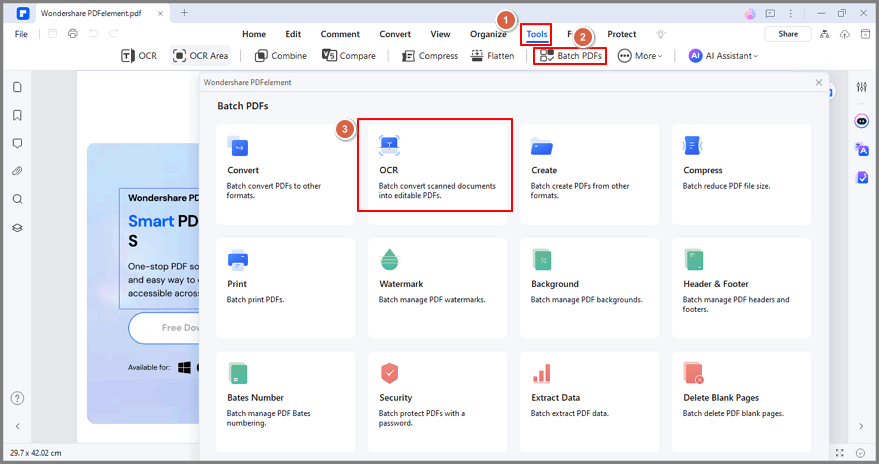
Task: Click the print icon in quick toolbar
Action: (73, 34)
